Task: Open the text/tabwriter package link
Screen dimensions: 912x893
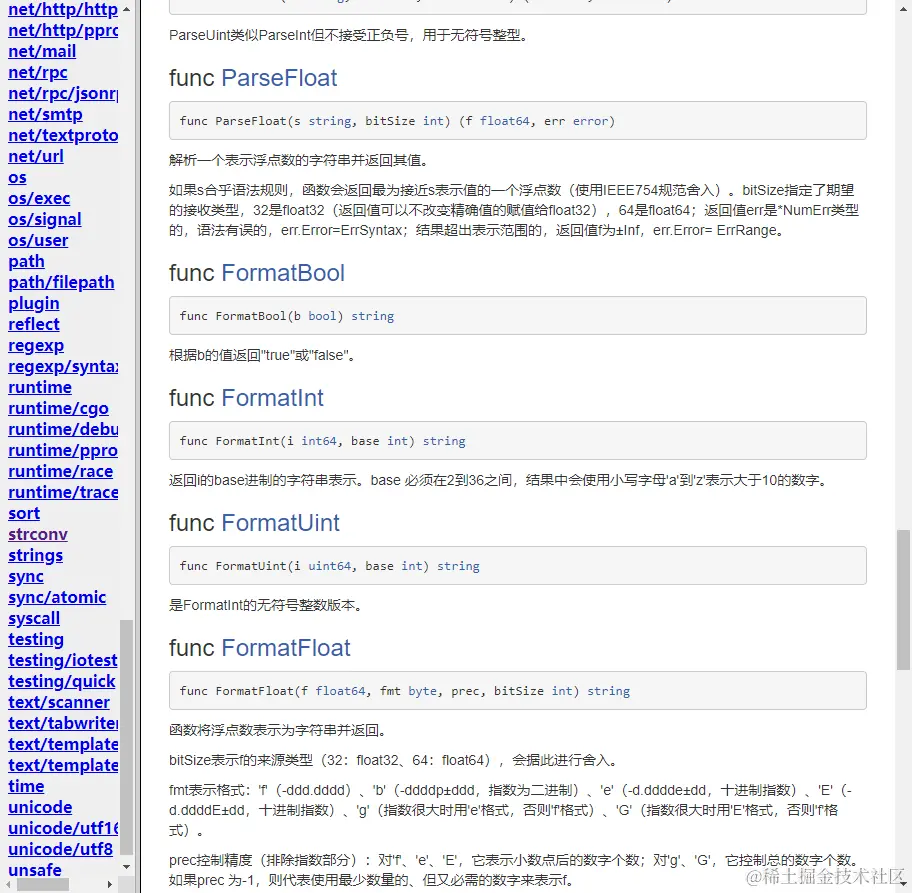Action: (x=63, y=723)
